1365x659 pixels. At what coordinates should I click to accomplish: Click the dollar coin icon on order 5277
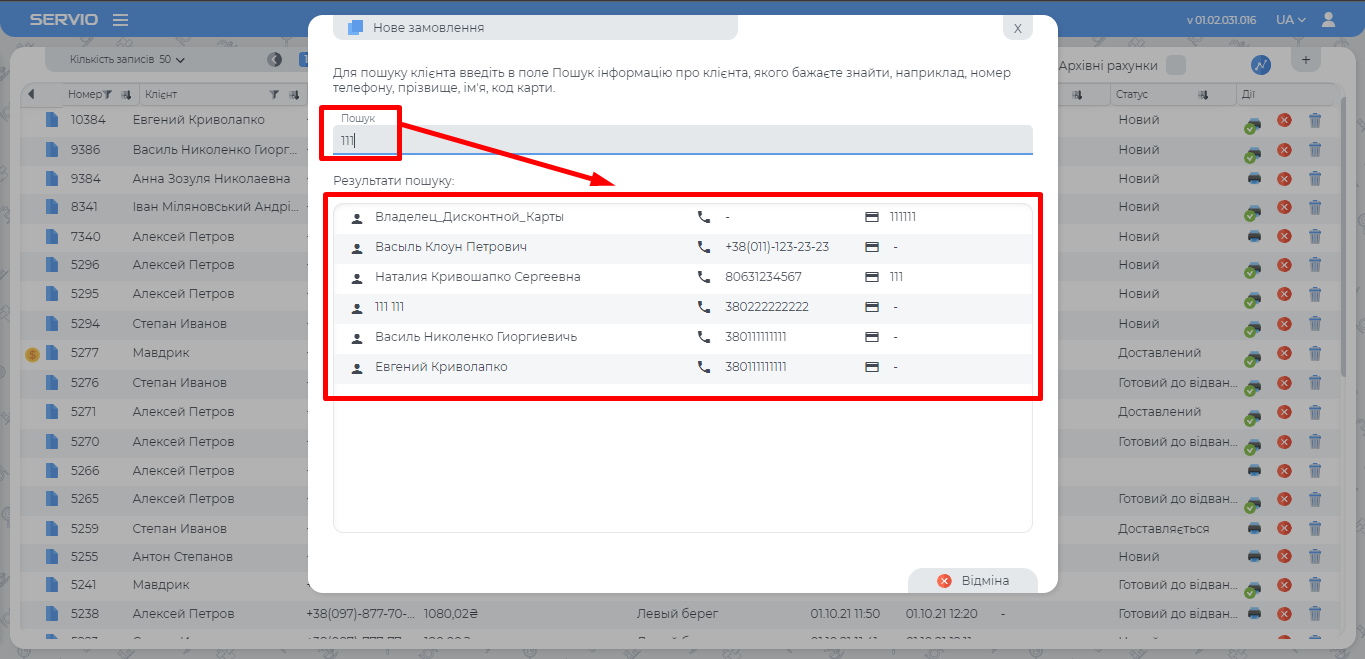pos(32,354)
